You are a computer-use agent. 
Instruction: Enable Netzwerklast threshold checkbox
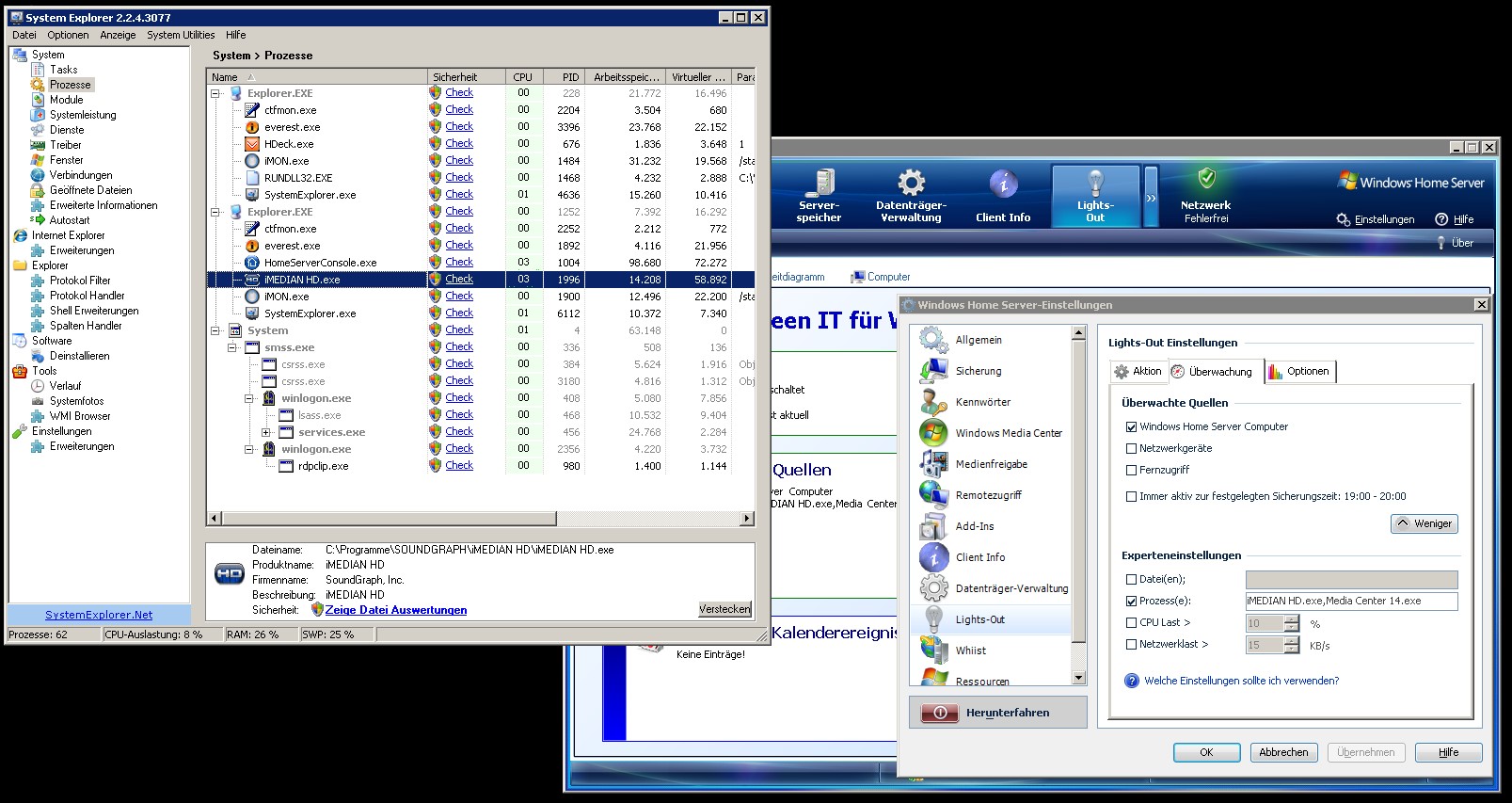[x=1132, y=644]
